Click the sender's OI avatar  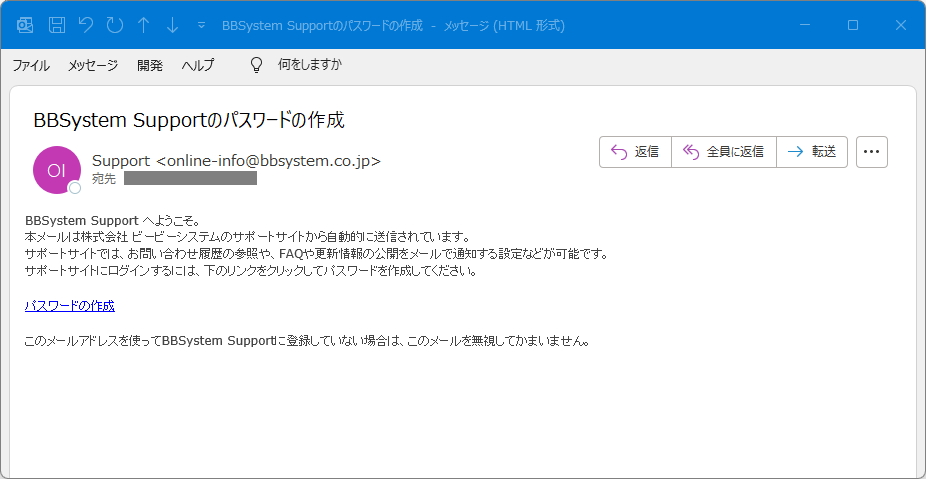click(x=56, y=169)
